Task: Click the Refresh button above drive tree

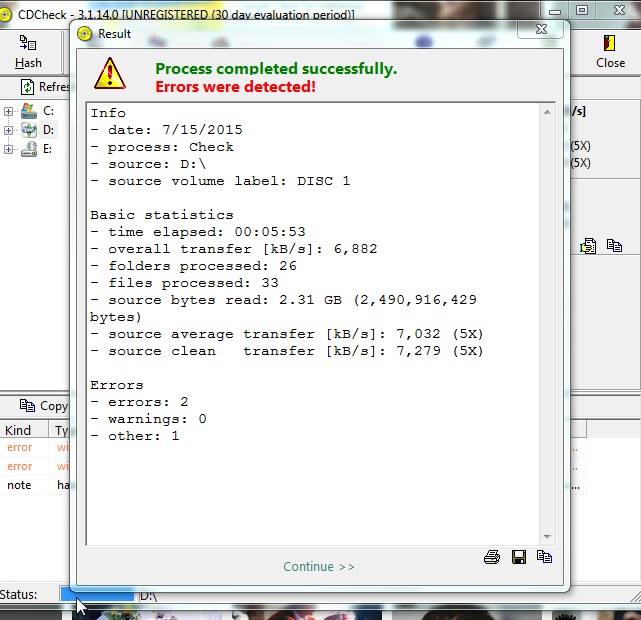Action: 40,87
